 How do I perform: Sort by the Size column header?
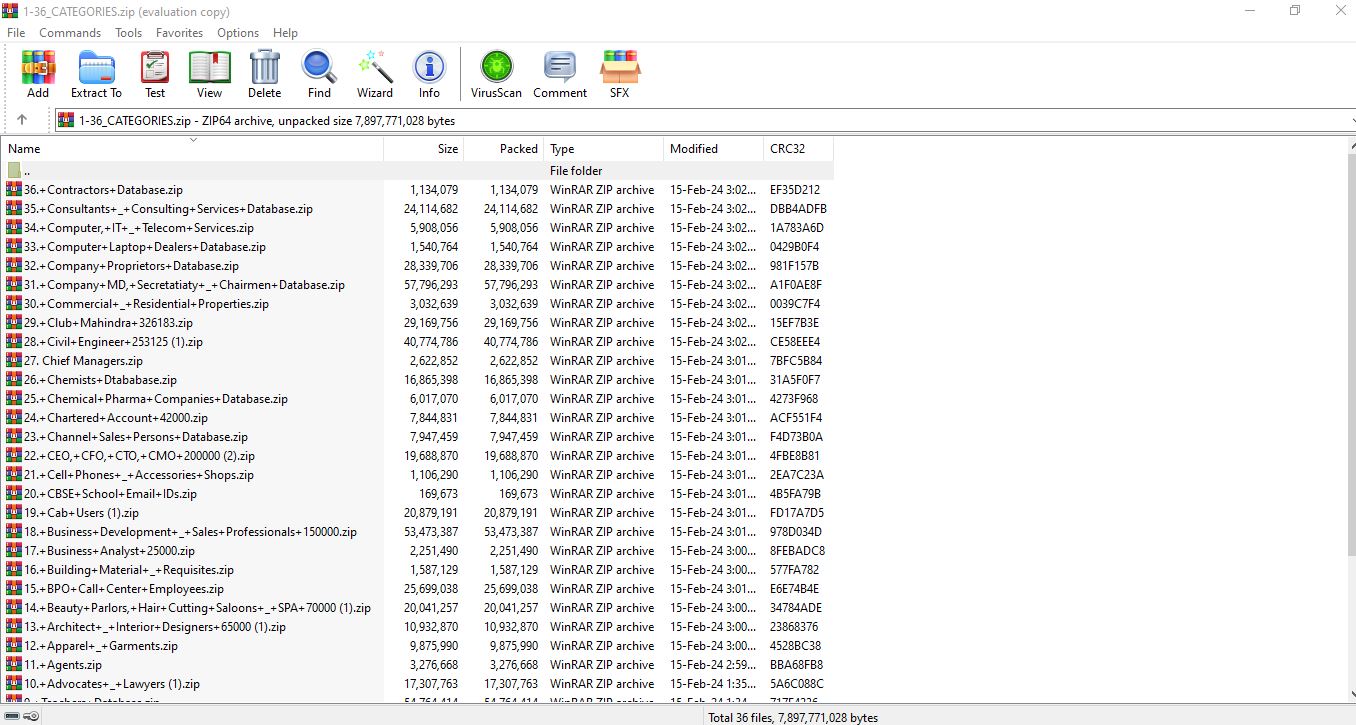424,149
